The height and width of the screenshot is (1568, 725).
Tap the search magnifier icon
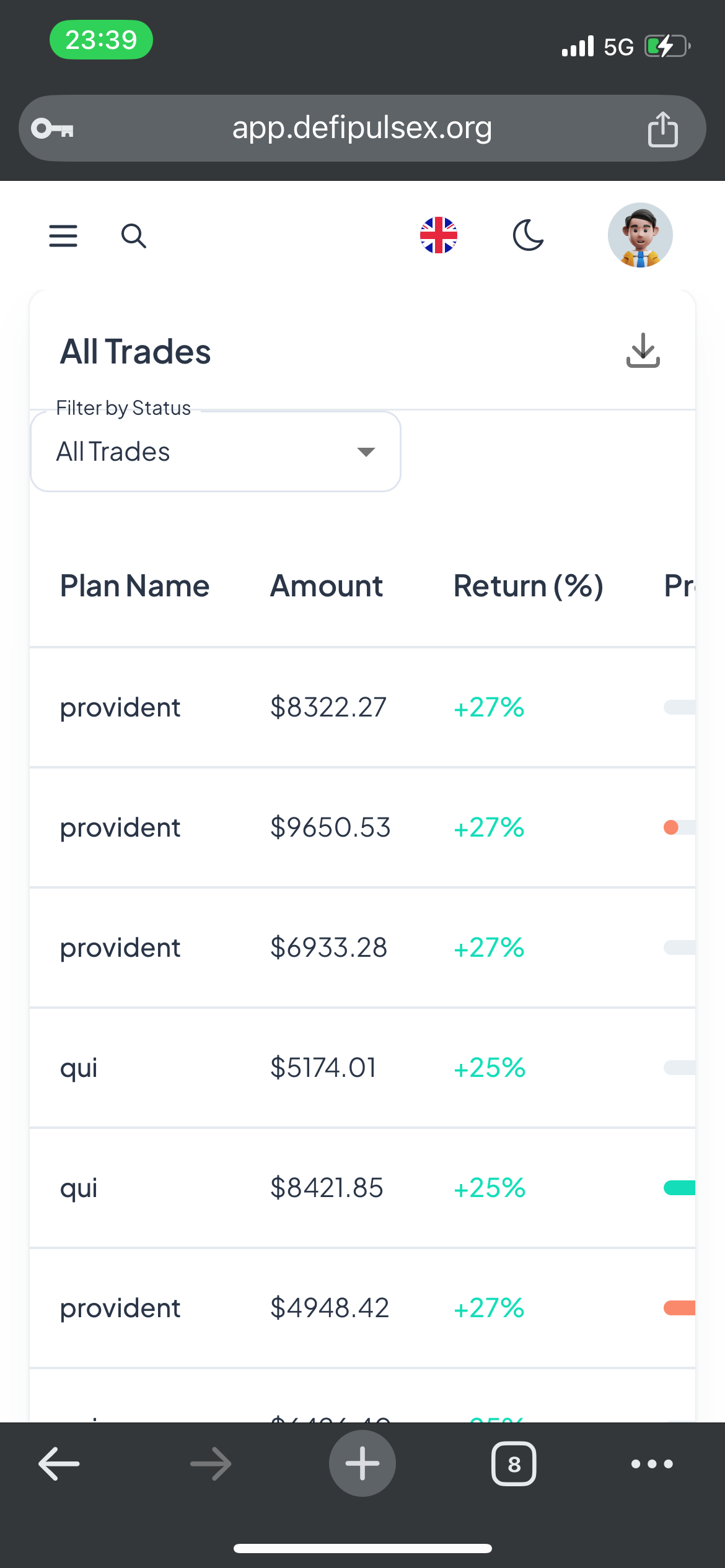point(133,236)
